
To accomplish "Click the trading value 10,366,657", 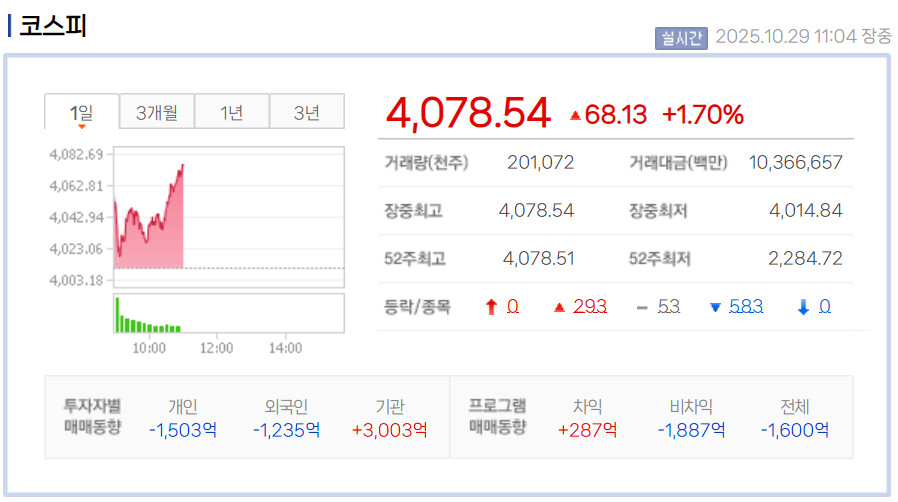I will [795, 163].
